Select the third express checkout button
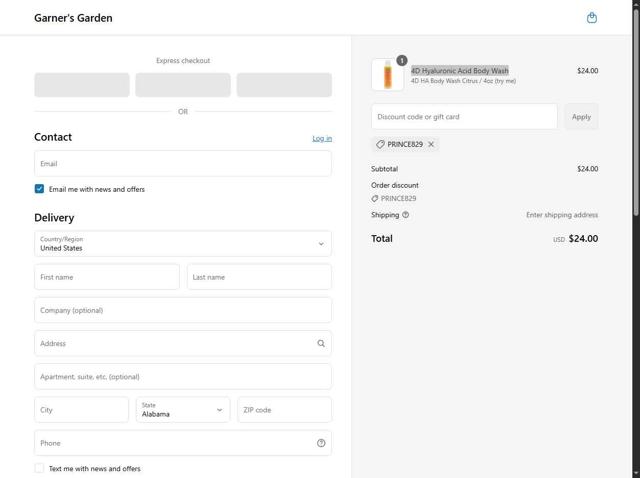 [x=284, y=85]
